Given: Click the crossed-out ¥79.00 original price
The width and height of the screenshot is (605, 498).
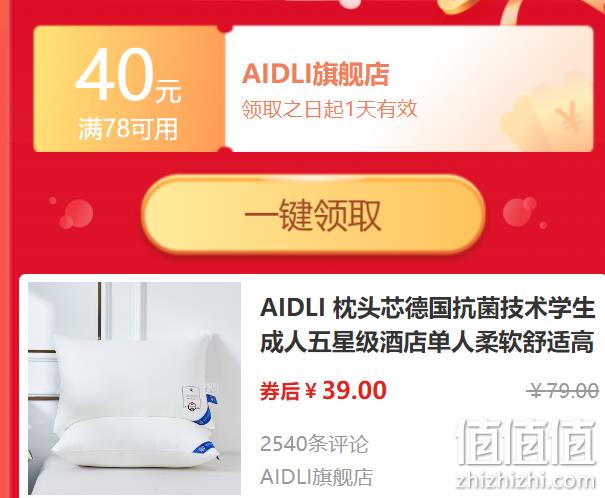Looking at the screenshot, I should (564, 391).
